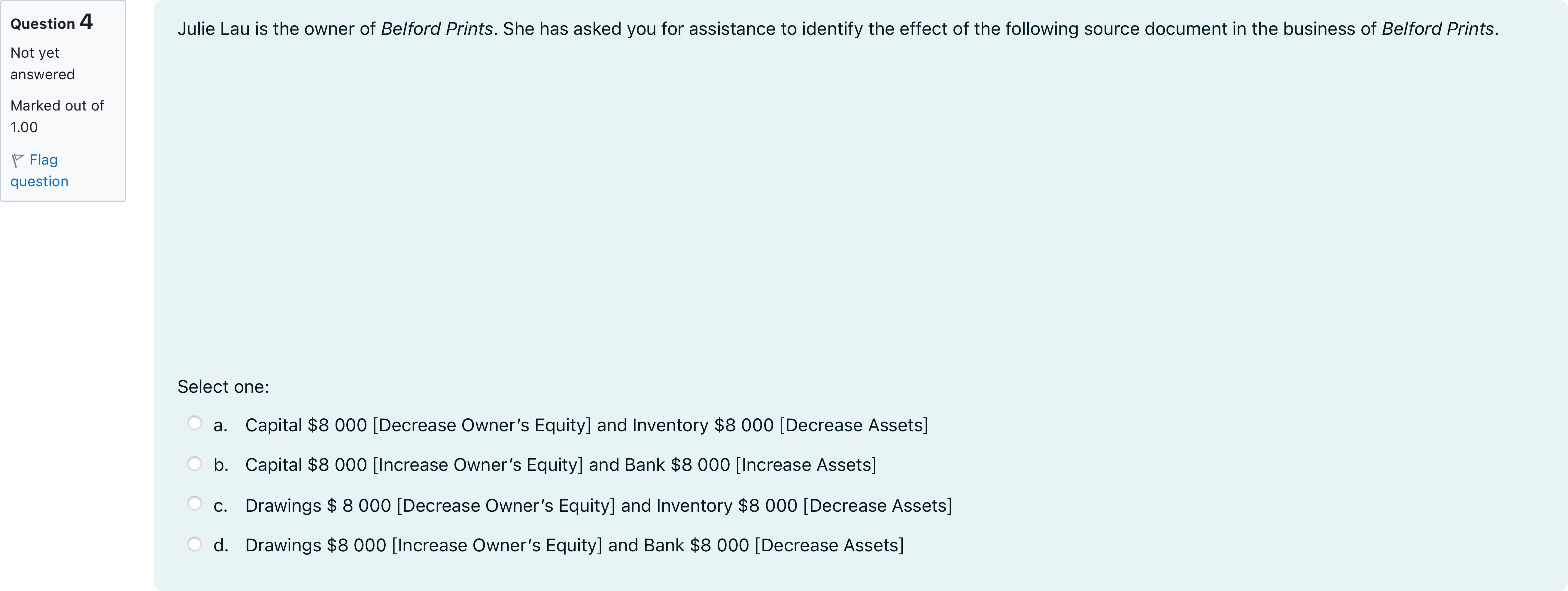Click the question text mentioning Julie Lau
This screenshot has height=591, width=1568.
(837, 29)
